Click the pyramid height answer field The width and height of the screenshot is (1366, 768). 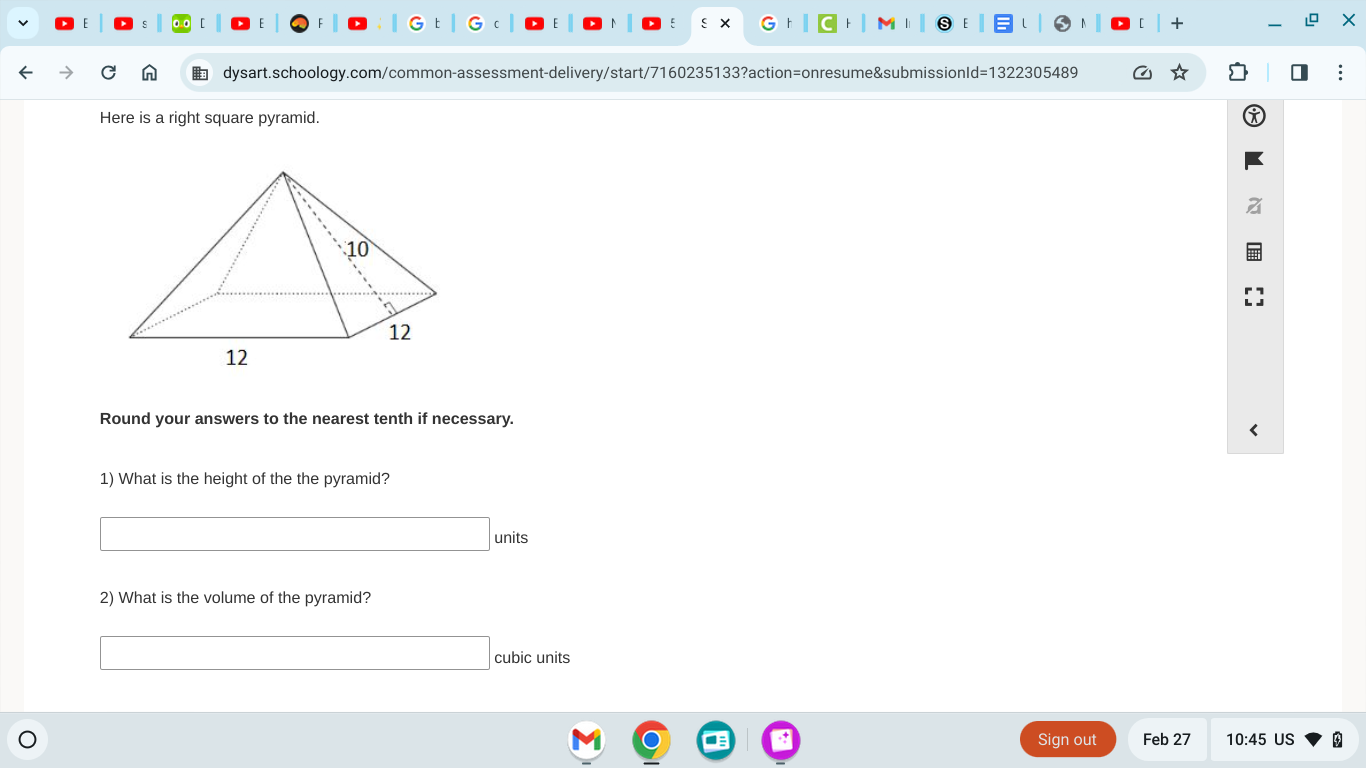pos(294,533)
